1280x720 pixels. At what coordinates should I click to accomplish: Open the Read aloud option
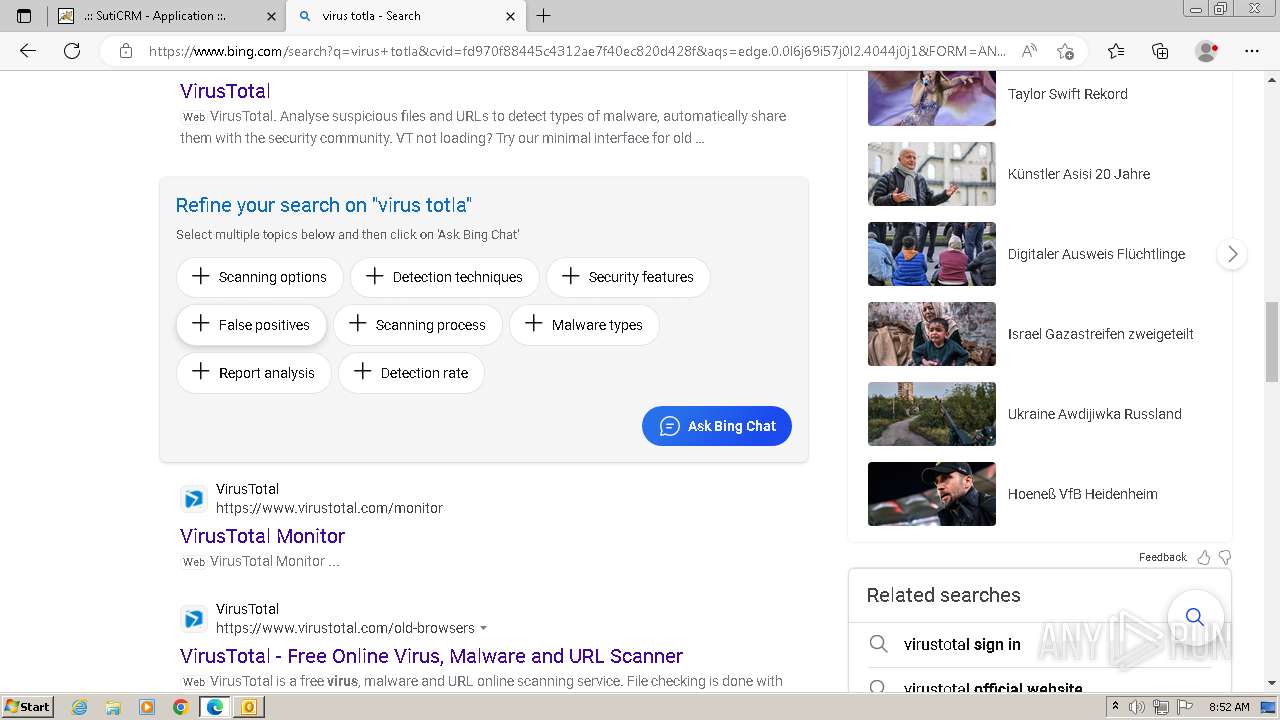click(x=1028, y=51)
